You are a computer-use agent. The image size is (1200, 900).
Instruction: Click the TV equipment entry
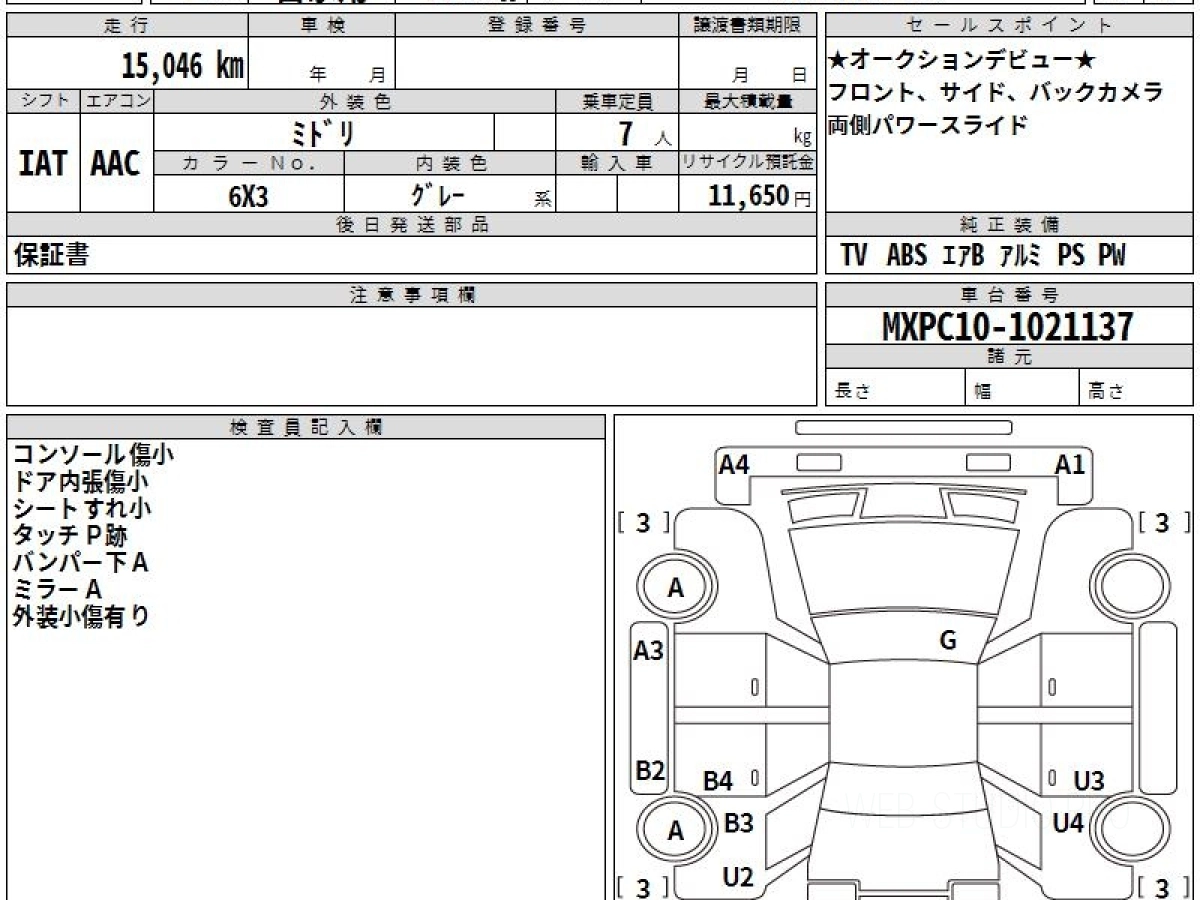854,255
